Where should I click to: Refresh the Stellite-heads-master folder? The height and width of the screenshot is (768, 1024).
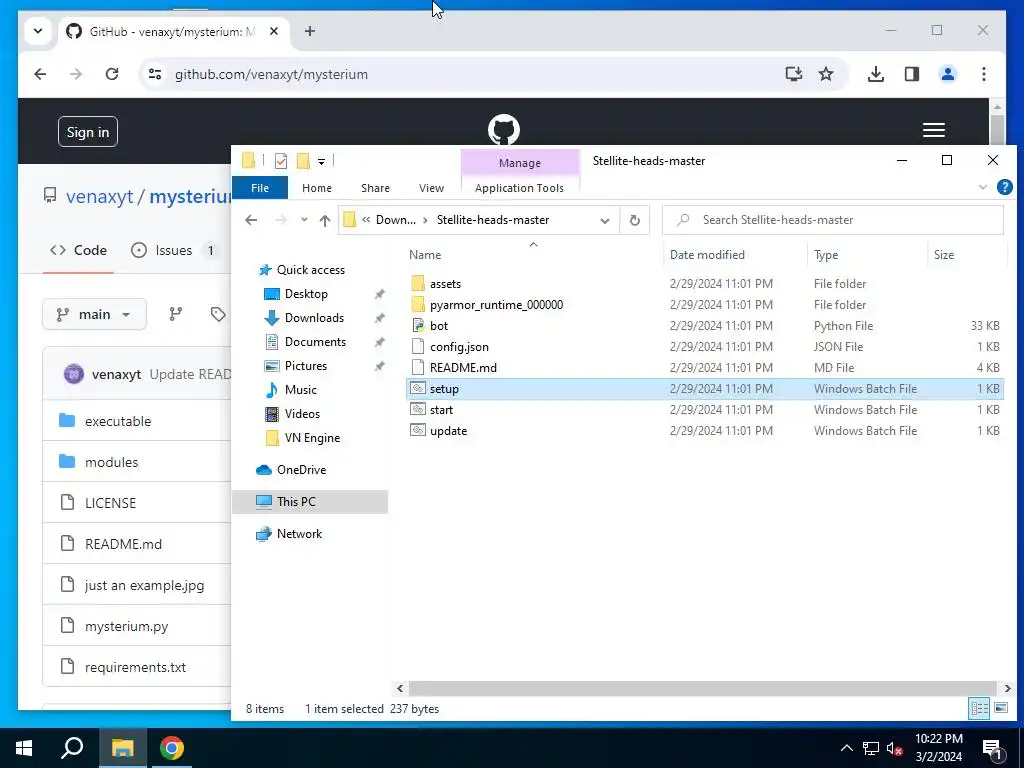point(635,220)
